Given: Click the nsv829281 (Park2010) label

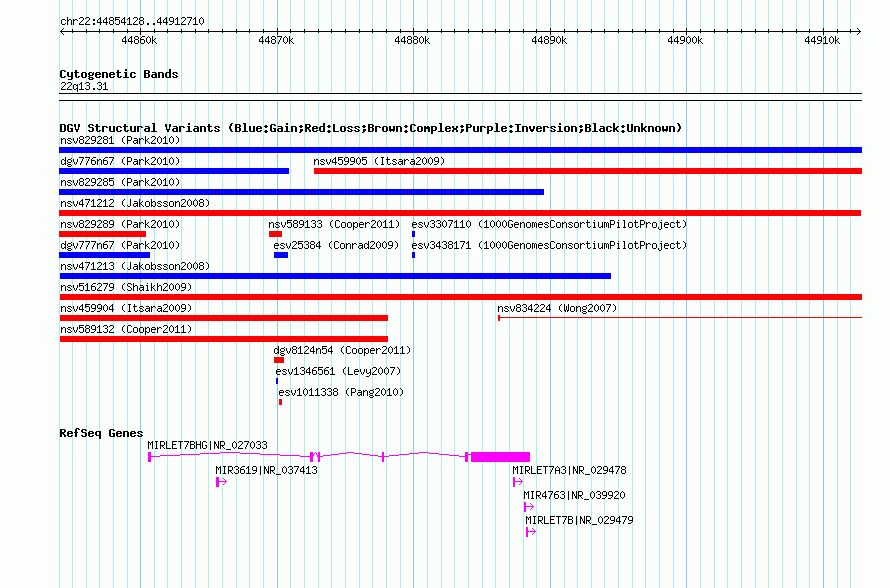Looking at the screenshot, I should point(120,140).
